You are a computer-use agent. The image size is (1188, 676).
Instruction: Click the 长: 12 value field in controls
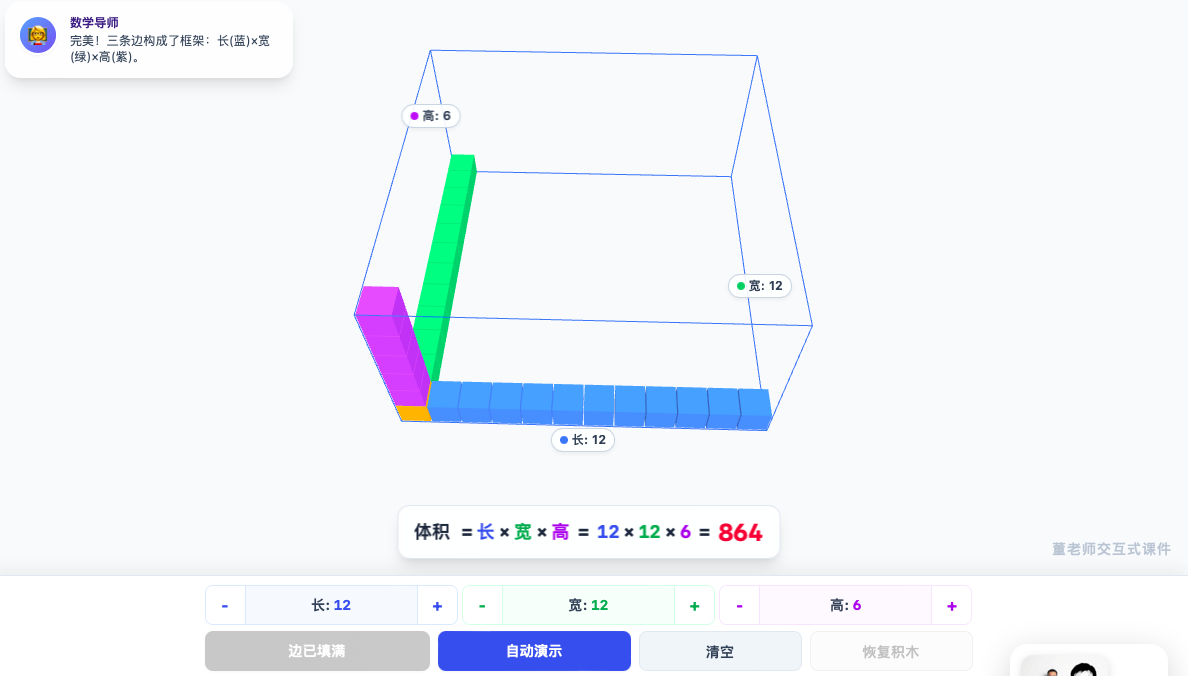pyautogui.click(x=331, y=605)
